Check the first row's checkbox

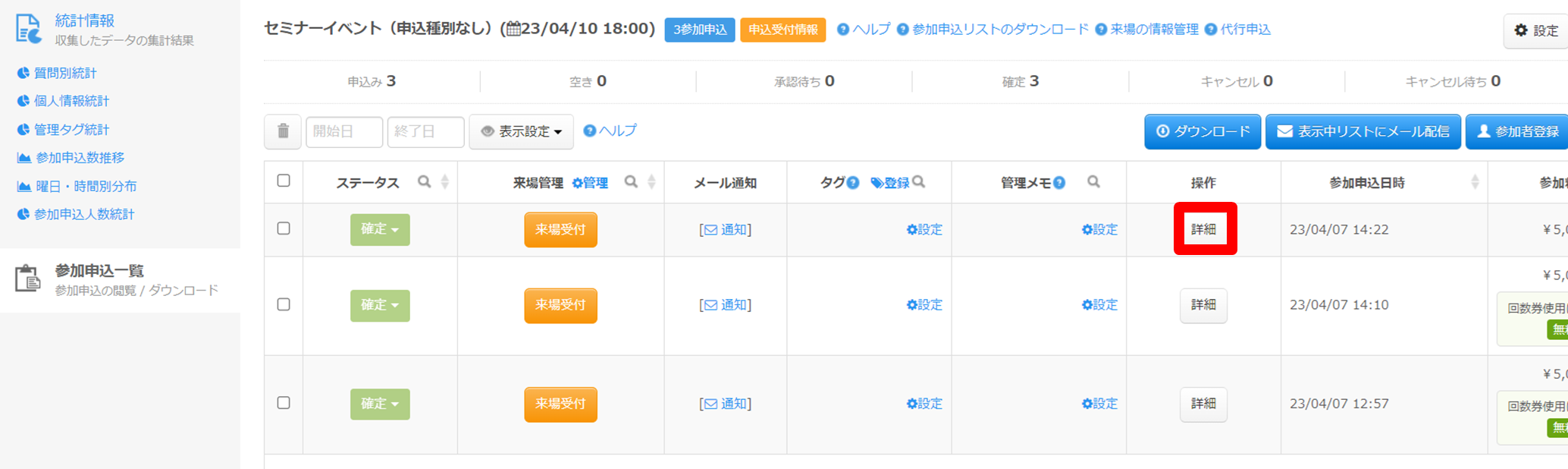click(x=284, y=228)
